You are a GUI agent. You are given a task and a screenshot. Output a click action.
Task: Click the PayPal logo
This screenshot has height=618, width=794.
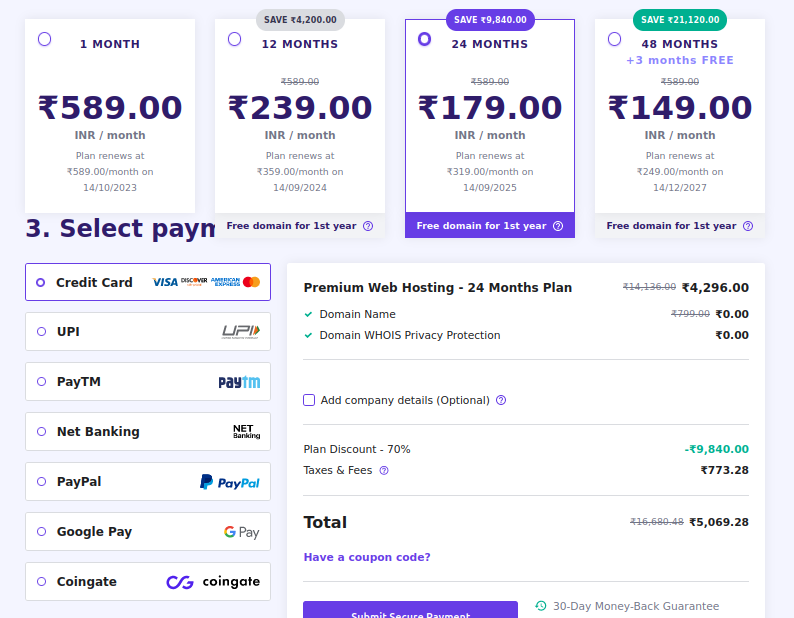(229, 482)
